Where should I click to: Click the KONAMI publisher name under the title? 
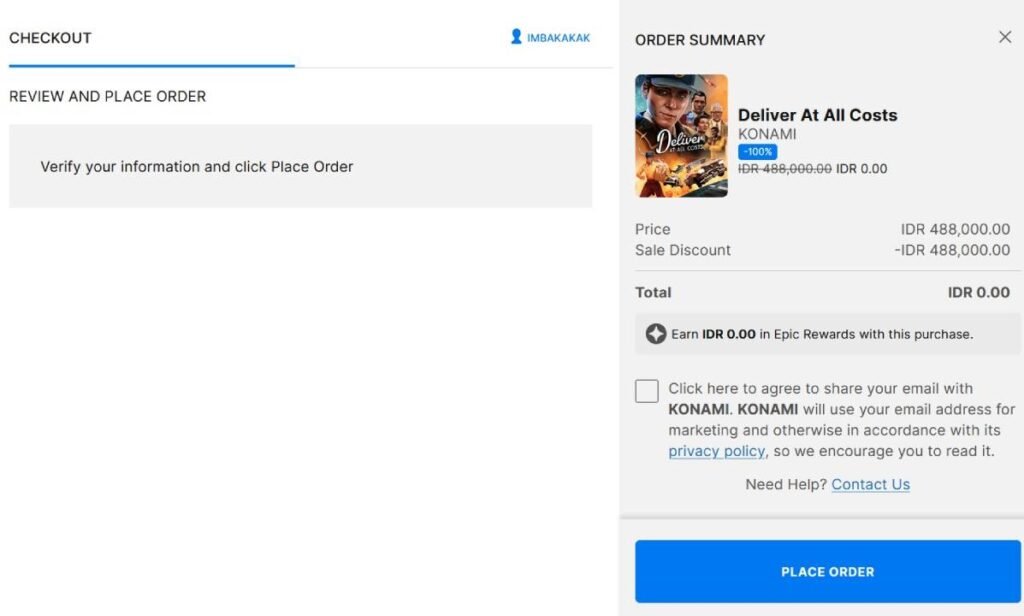click(x=767, y=134)
